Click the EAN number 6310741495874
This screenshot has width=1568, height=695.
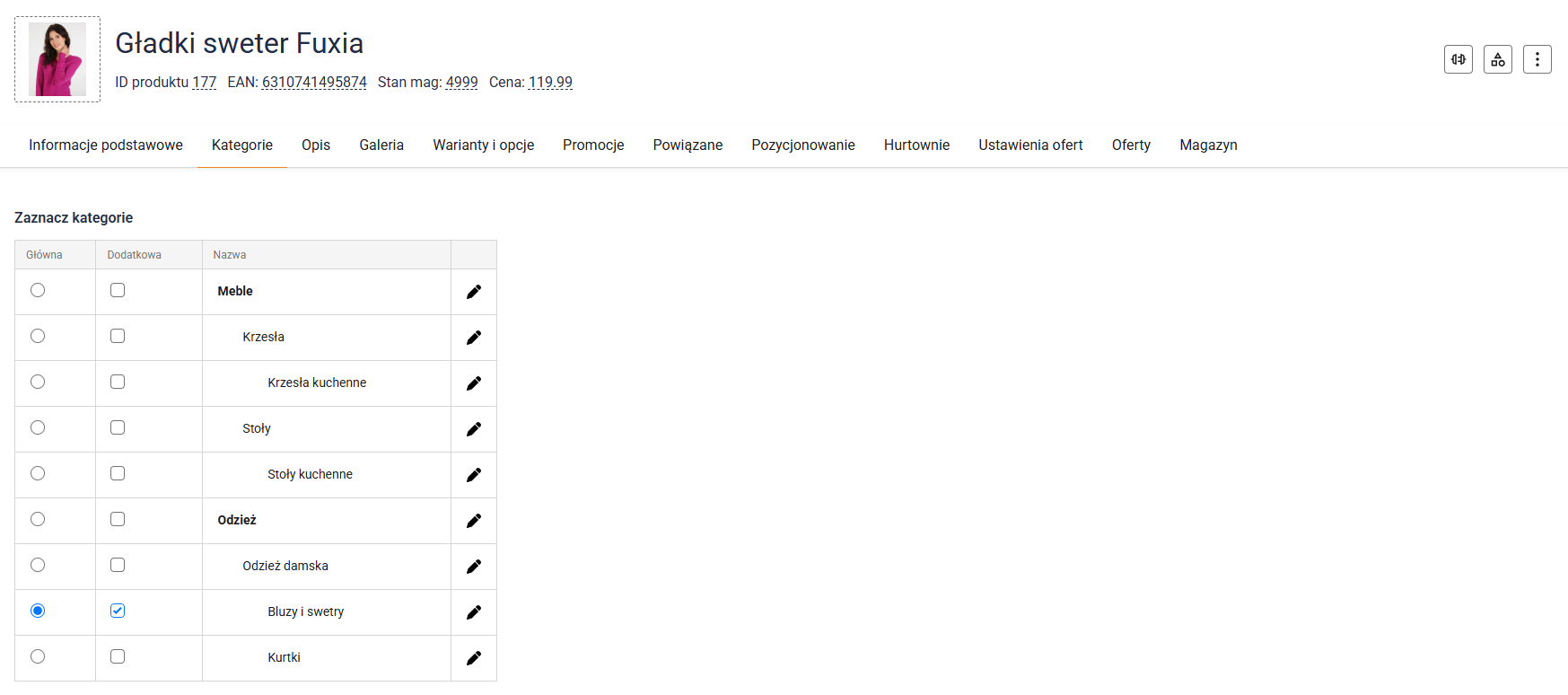click(x=314, y=82)
